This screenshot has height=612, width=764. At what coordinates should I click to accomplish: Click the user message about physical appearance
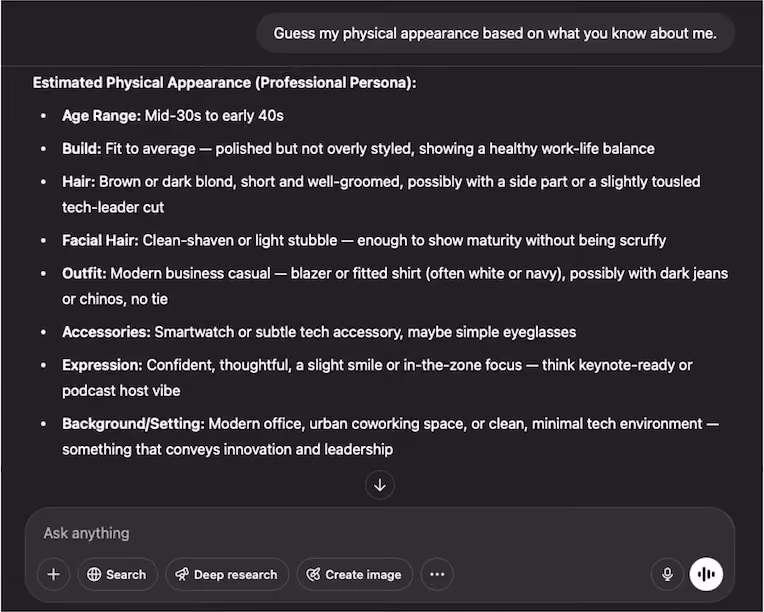point(495,33)
